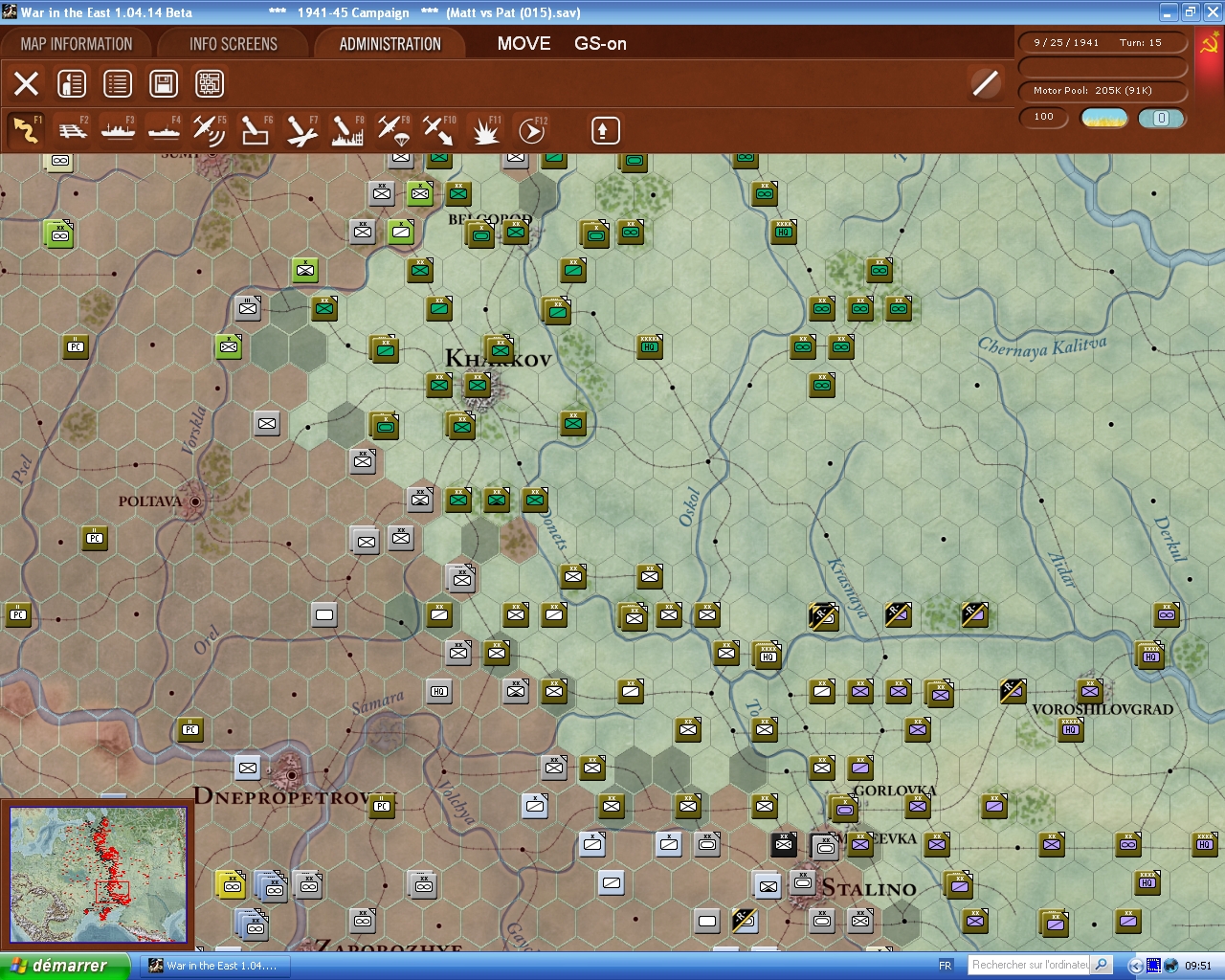The width and height of the screenshot is (1225, 980).
Task: Open the brick wall pattern icon
Action: (x=210, y=84)
